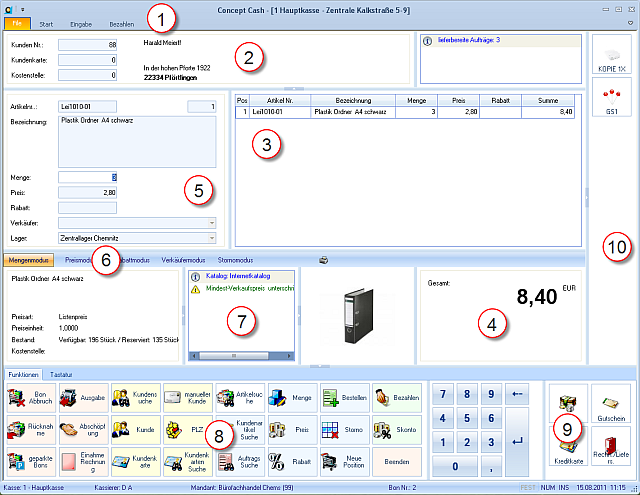Click the Bestellen function button
The image size is (640, 495).
point(344,398)
